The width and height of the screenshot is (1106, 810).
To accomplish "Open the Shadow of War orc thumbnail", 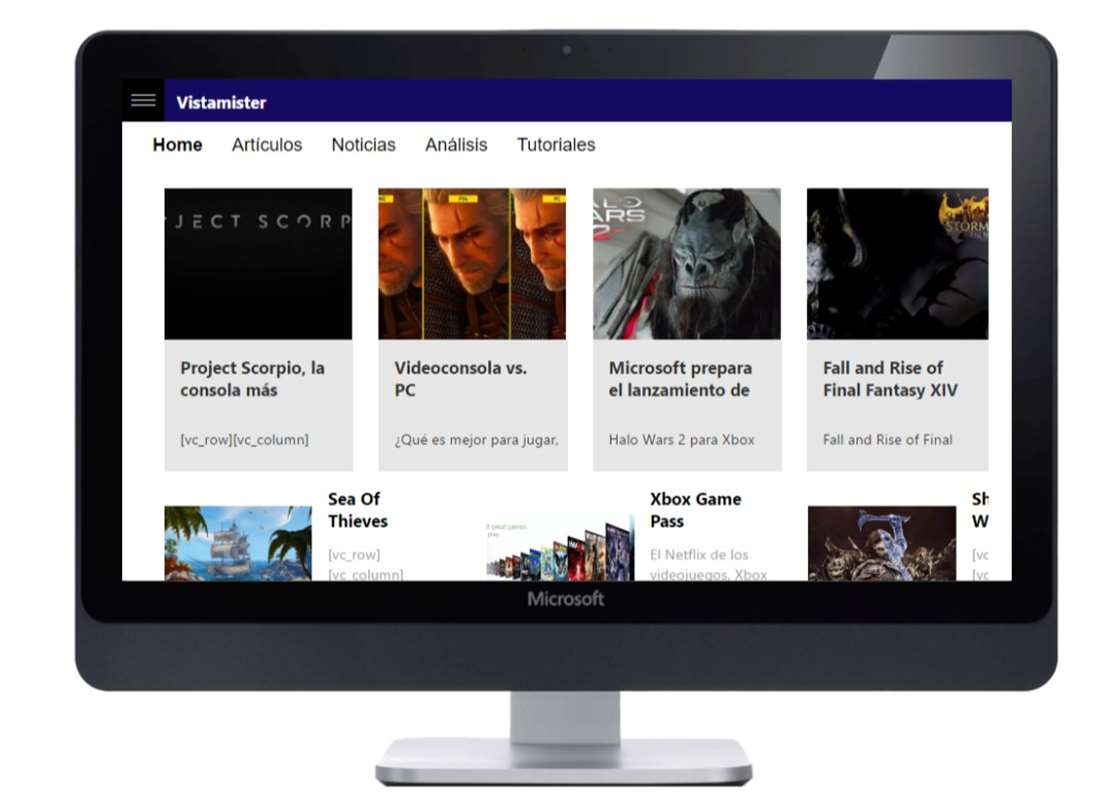I will pyautogui.click(x=882, y=543).
